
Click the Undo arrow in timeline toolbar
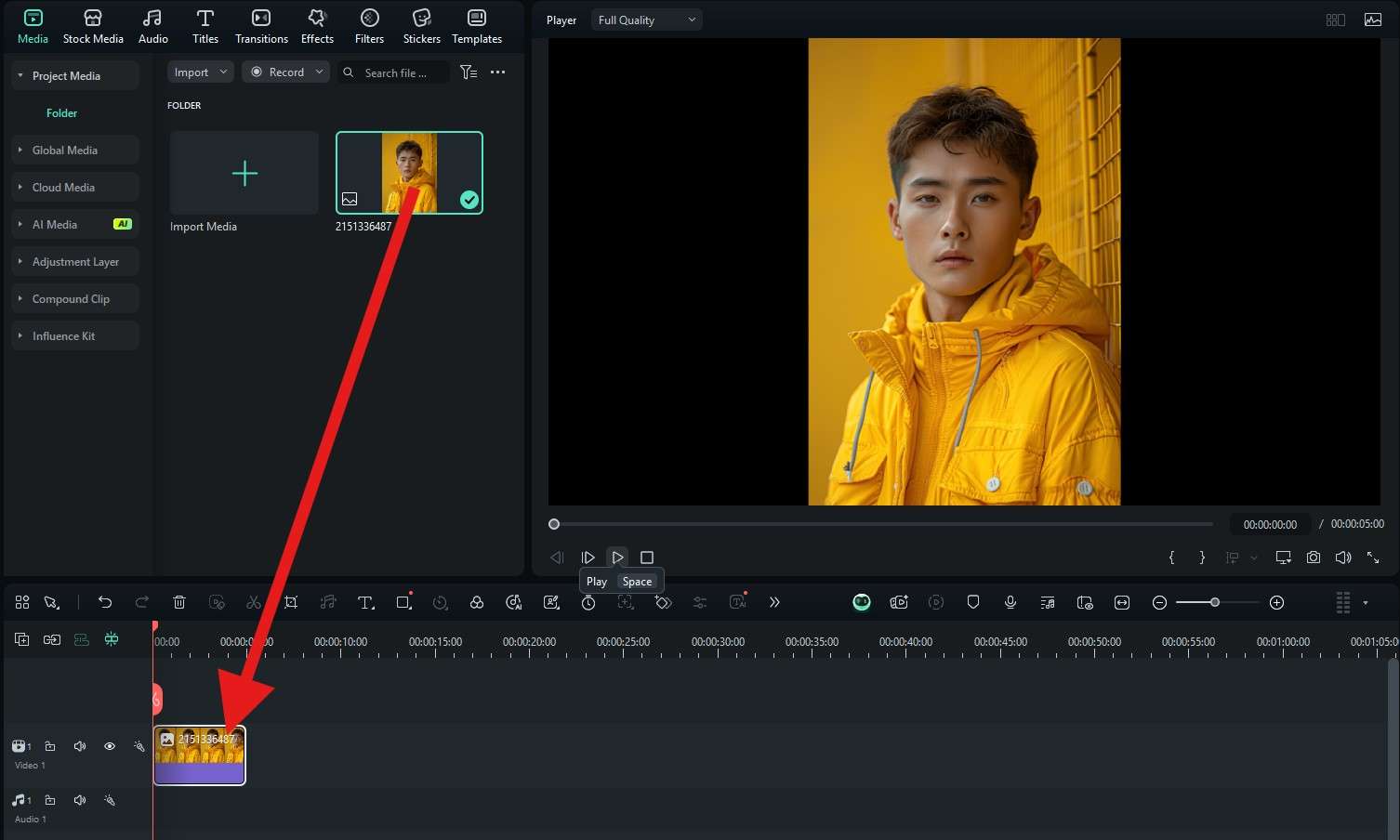(105, 602)
